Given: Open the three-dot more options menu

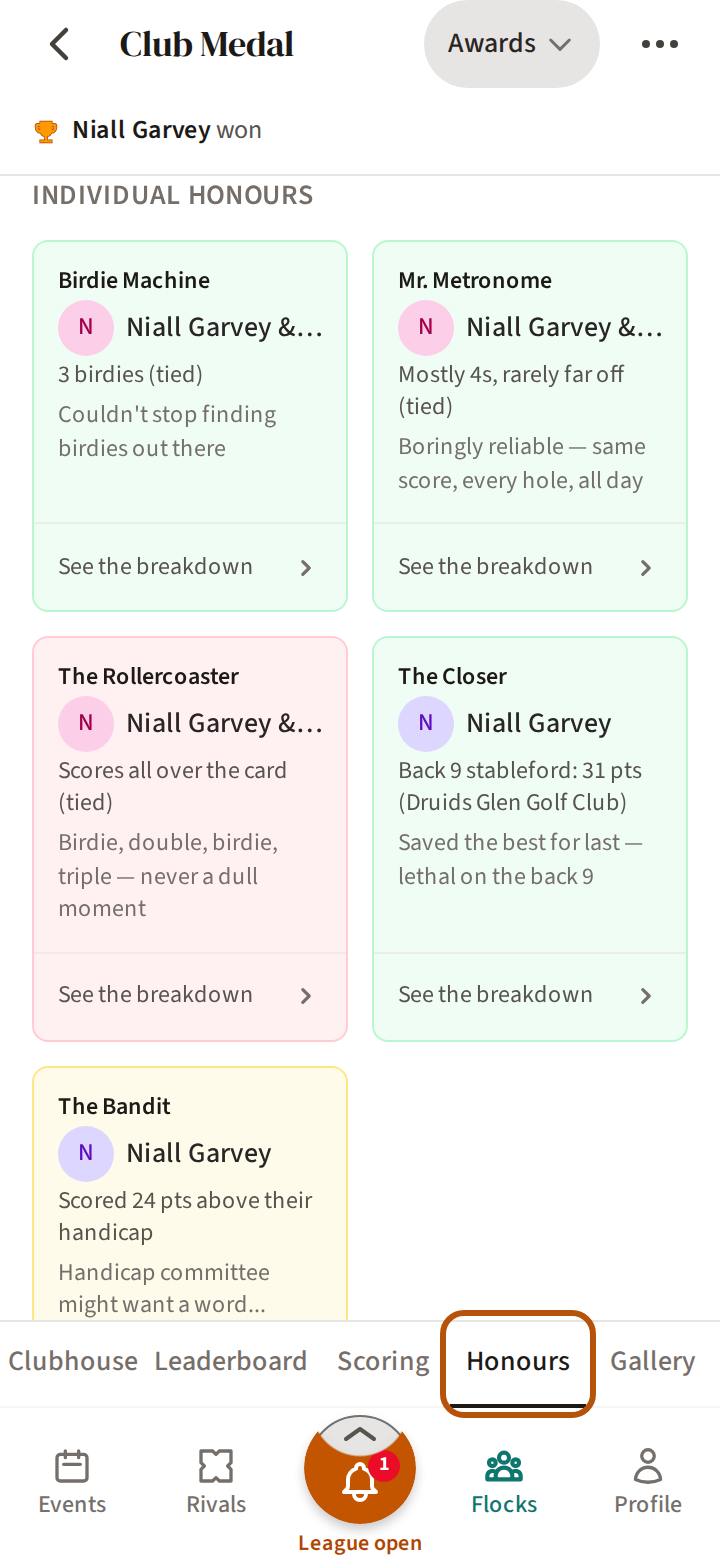Looking at the screenshot, I should pyautogui.click(x=660, y=44).
